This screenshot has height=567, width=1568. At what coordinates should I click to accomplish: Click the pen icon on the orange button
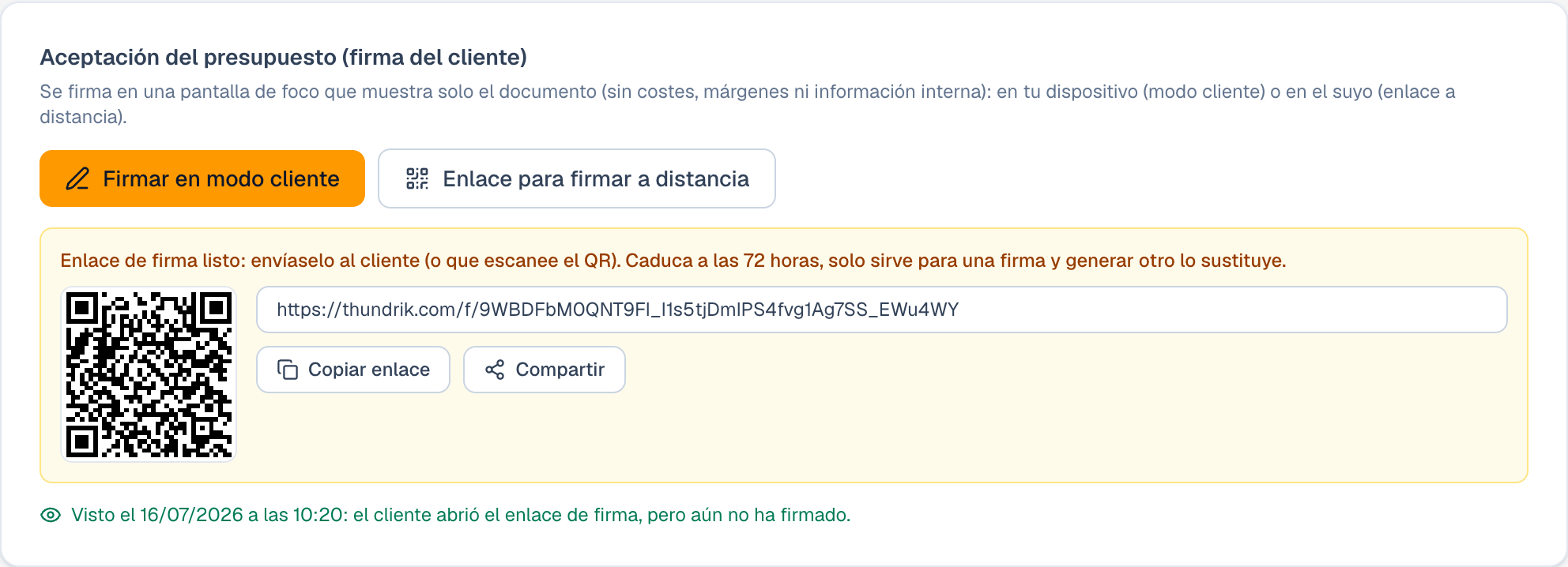tap(77, 178)
